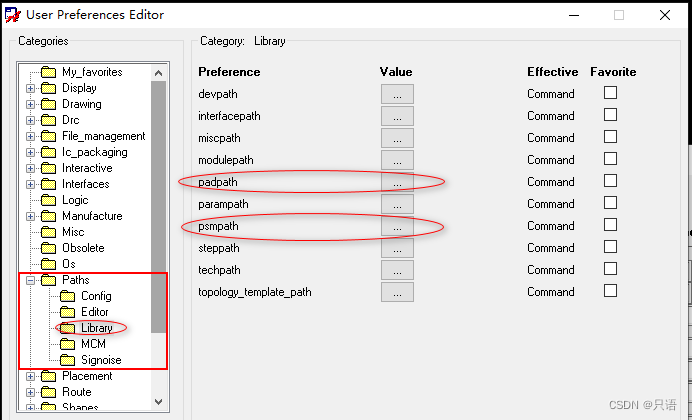Expand the Display category
Viewport: 692px width, 420px height.
point(31,88)
